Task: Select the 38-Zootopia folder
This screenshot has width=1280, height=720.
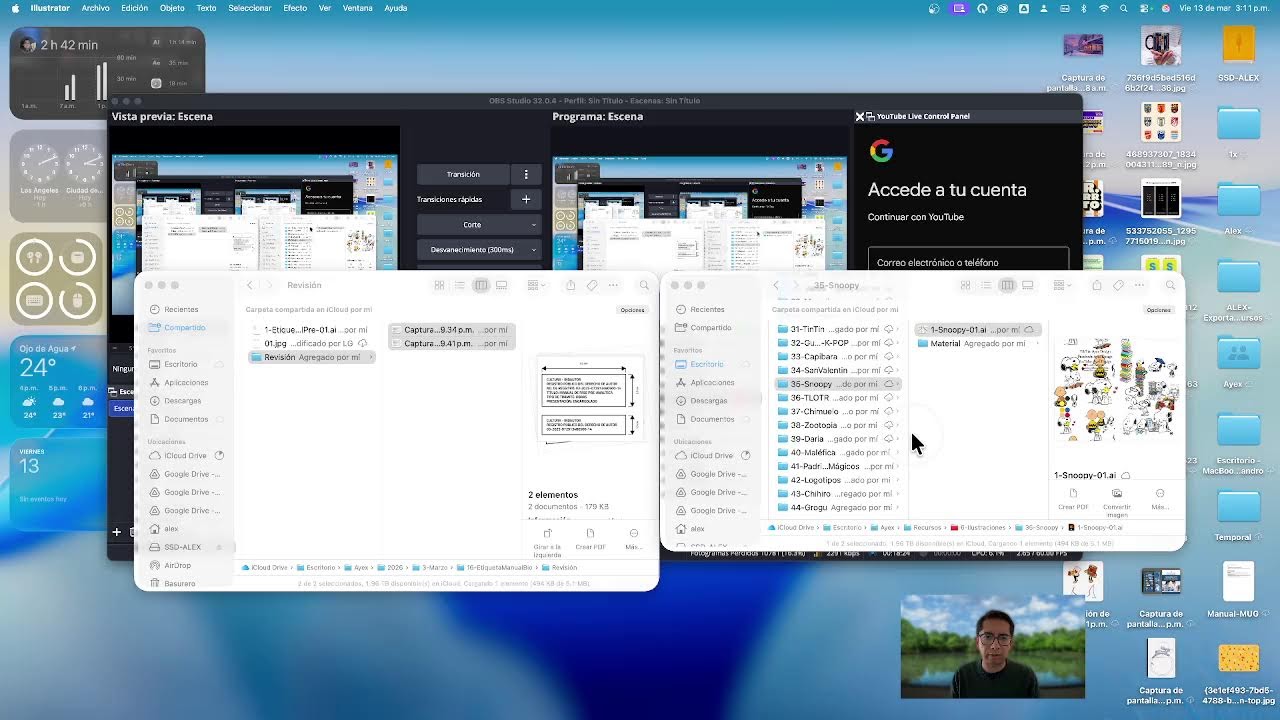Action: (x=840, y=425)
